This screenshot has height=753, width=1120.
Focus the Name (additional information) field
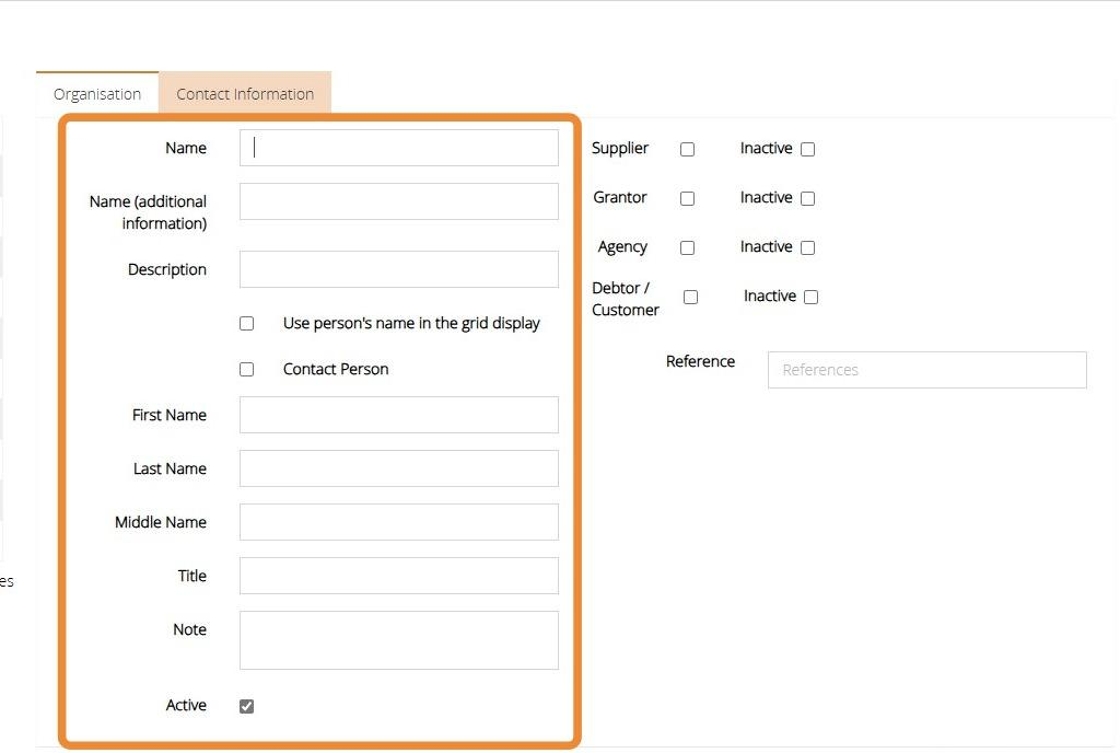click(399, 201)
